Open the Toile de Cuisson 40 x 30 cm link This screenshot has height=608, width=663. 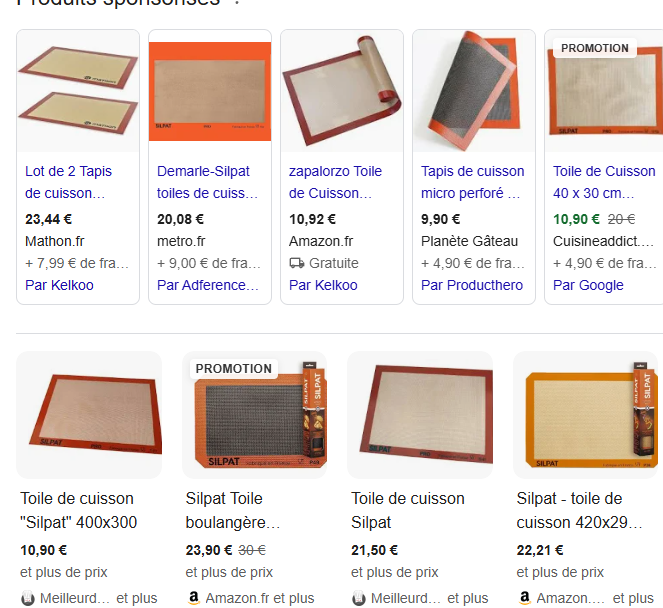604,182
